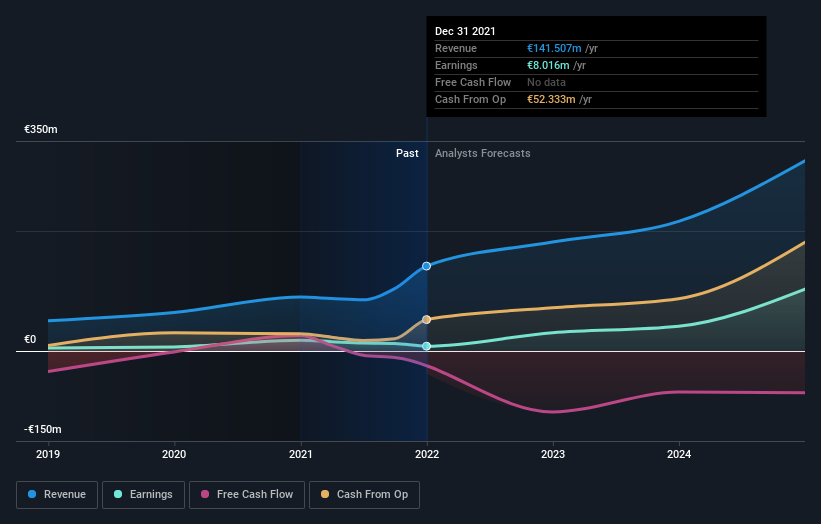821x524 pixels.
Task: Select the 2019 x-axis label
Action: [x=48, y=454]
